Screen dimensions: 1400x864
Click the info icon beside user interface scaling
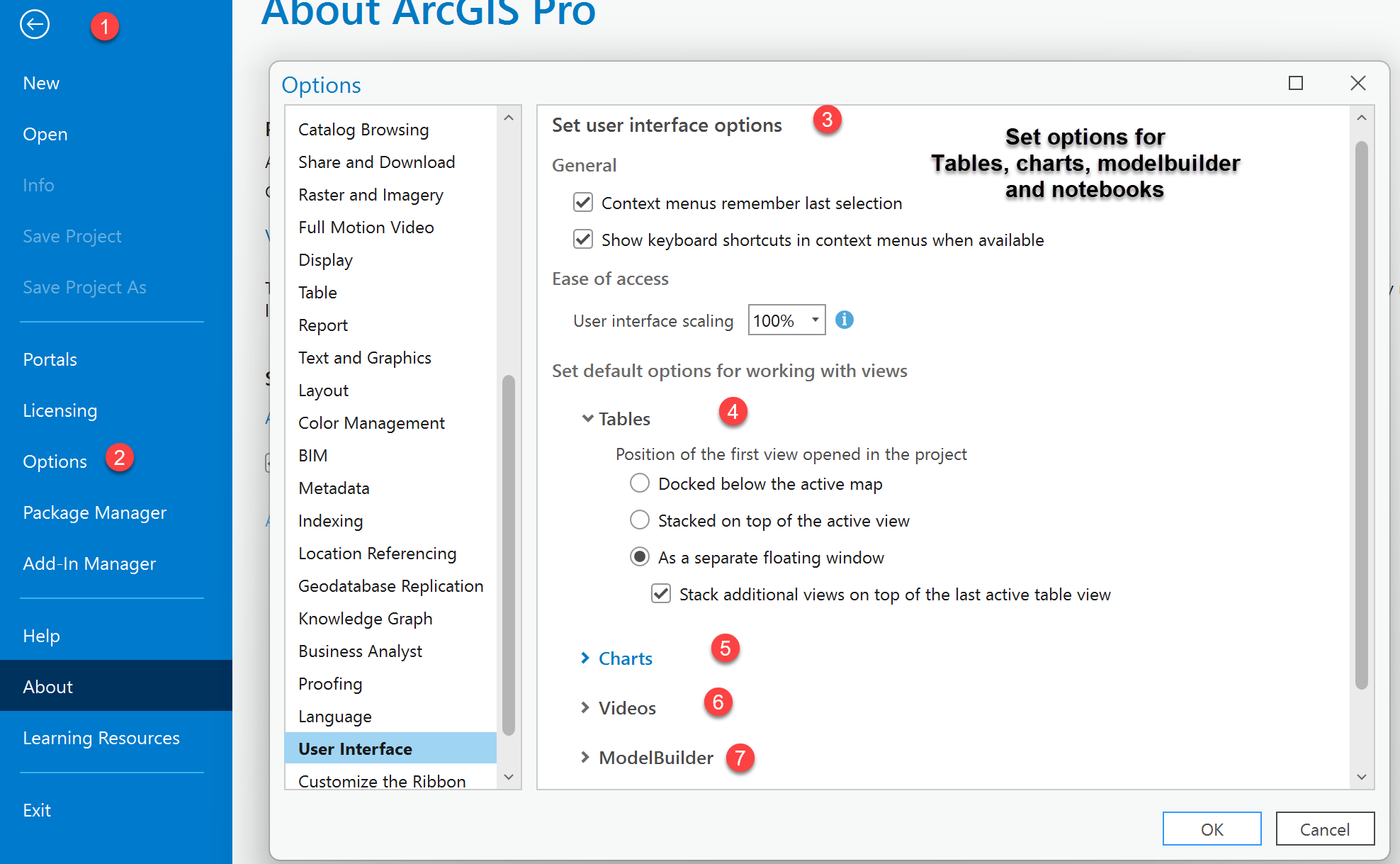tap(845, 320)
